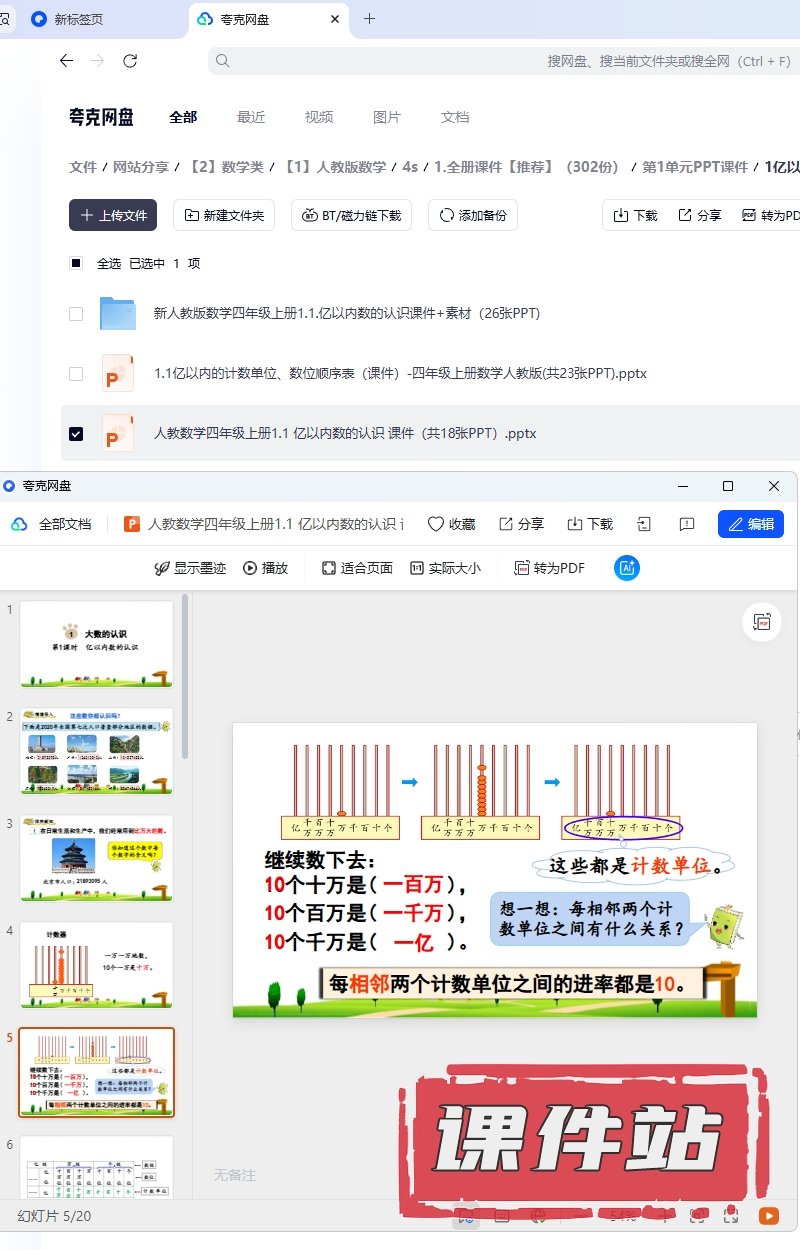Open the feedback icon beside 编辑
This screenshot has height=1250, width=800.
686,524
